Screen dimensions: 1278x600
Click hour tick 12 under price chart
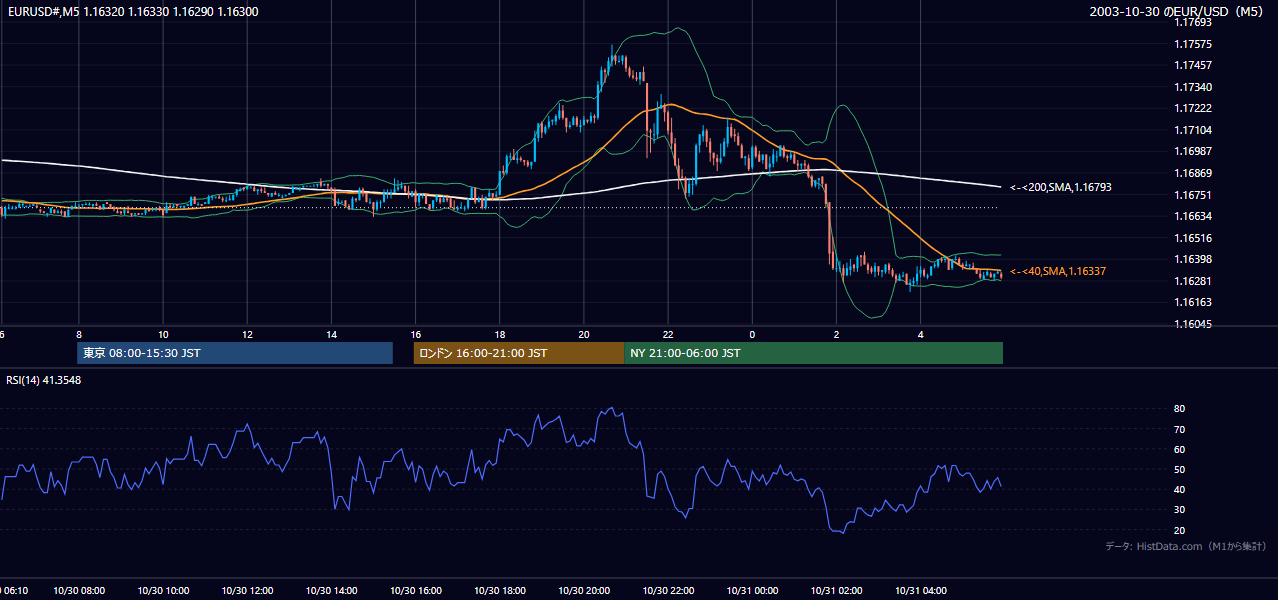[247, 335]
